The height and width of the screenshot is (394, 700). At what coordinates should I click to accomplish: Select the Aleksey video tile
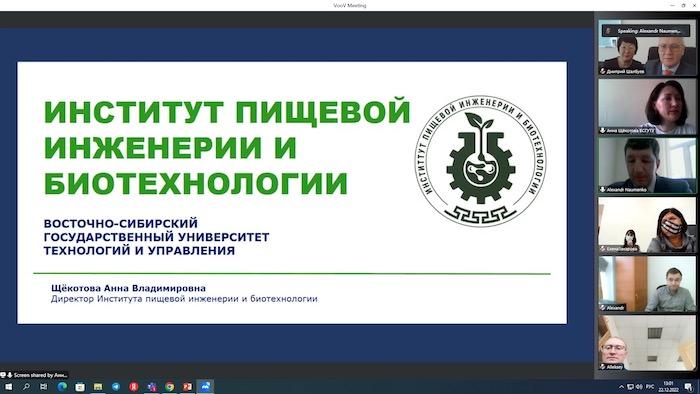point(647,343)
